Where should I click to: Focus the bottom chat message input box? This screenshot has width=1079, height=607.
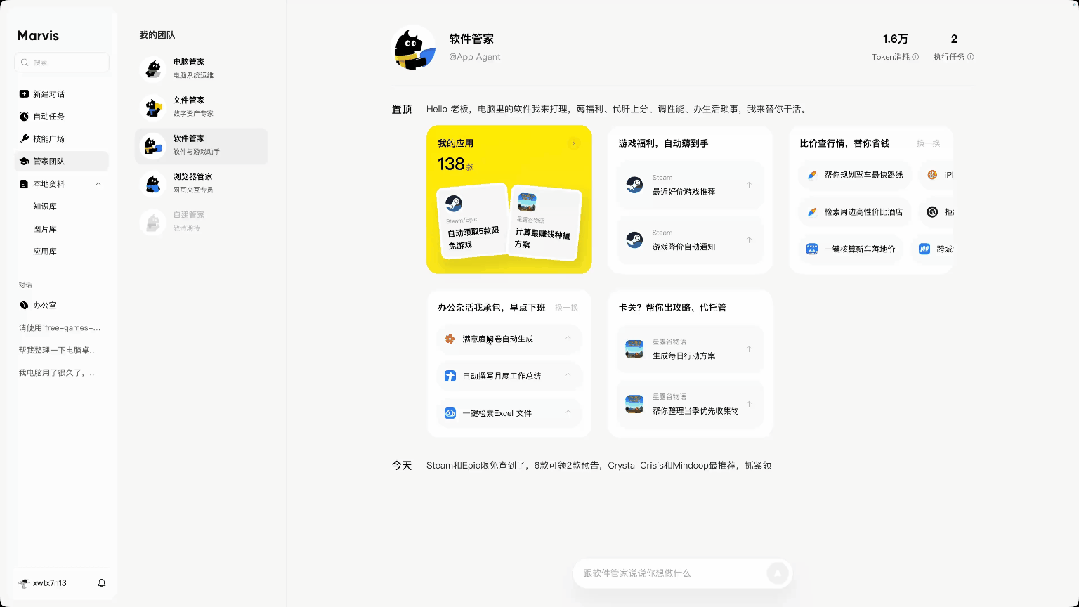coord(671,573)
